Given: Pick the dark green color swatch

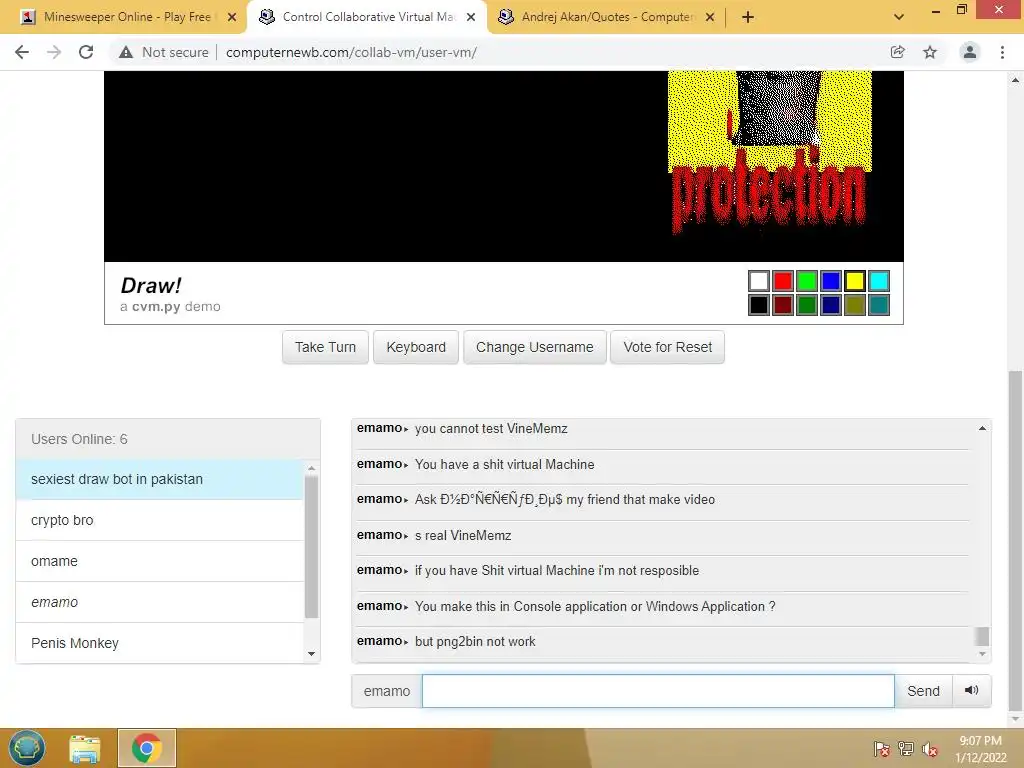Looking at the screenshot, I should coord(807,305).
